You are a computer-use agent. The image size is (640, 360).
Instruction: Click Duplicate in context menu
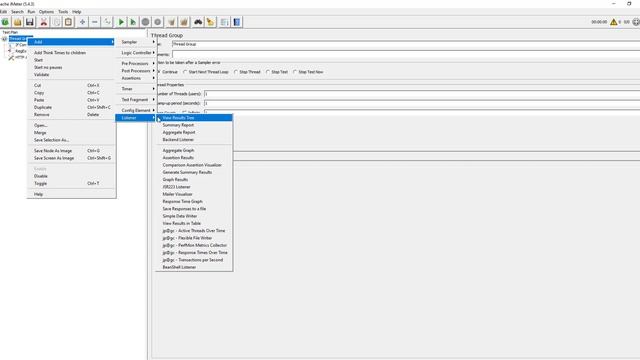click(71, 107)
